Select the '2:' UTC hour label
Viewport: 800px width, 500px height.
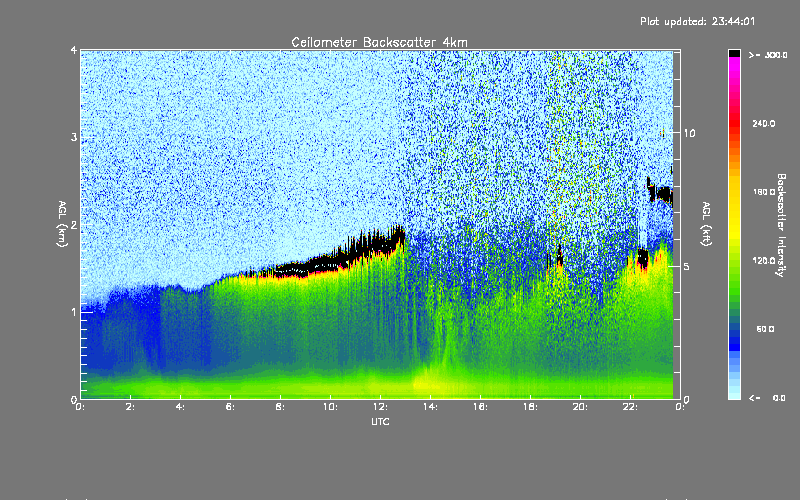[131, 407]
